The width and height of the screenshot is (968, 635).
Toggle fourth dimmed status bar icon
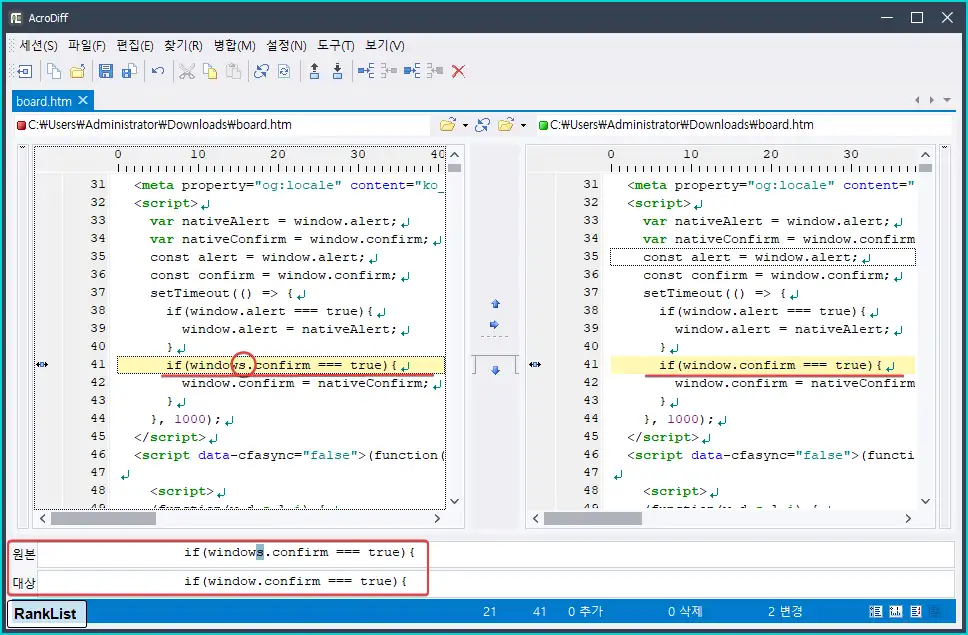click(936, 612)
